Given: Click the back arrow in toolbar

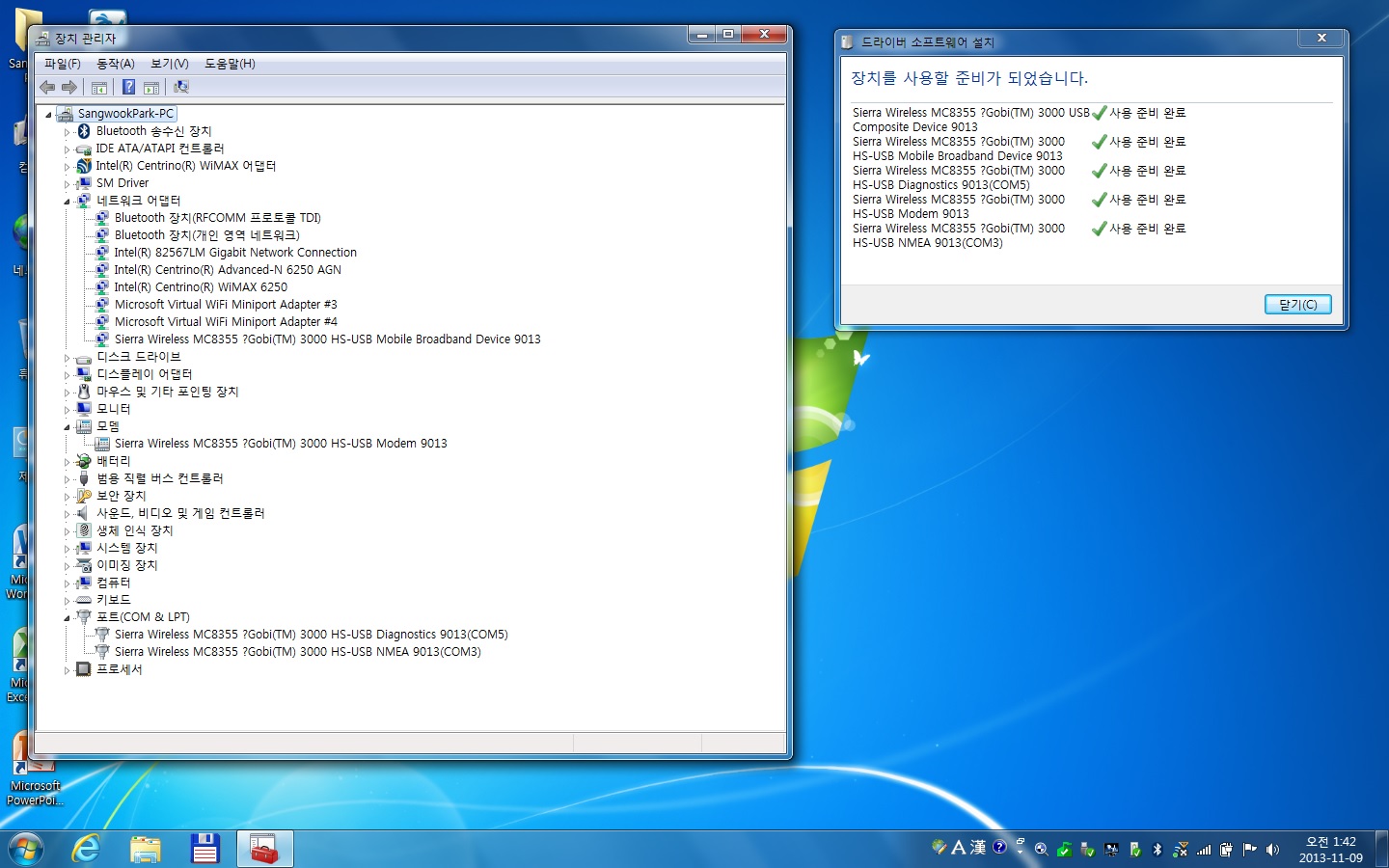Looking at the screenshot, I should [x=47, y=87].
